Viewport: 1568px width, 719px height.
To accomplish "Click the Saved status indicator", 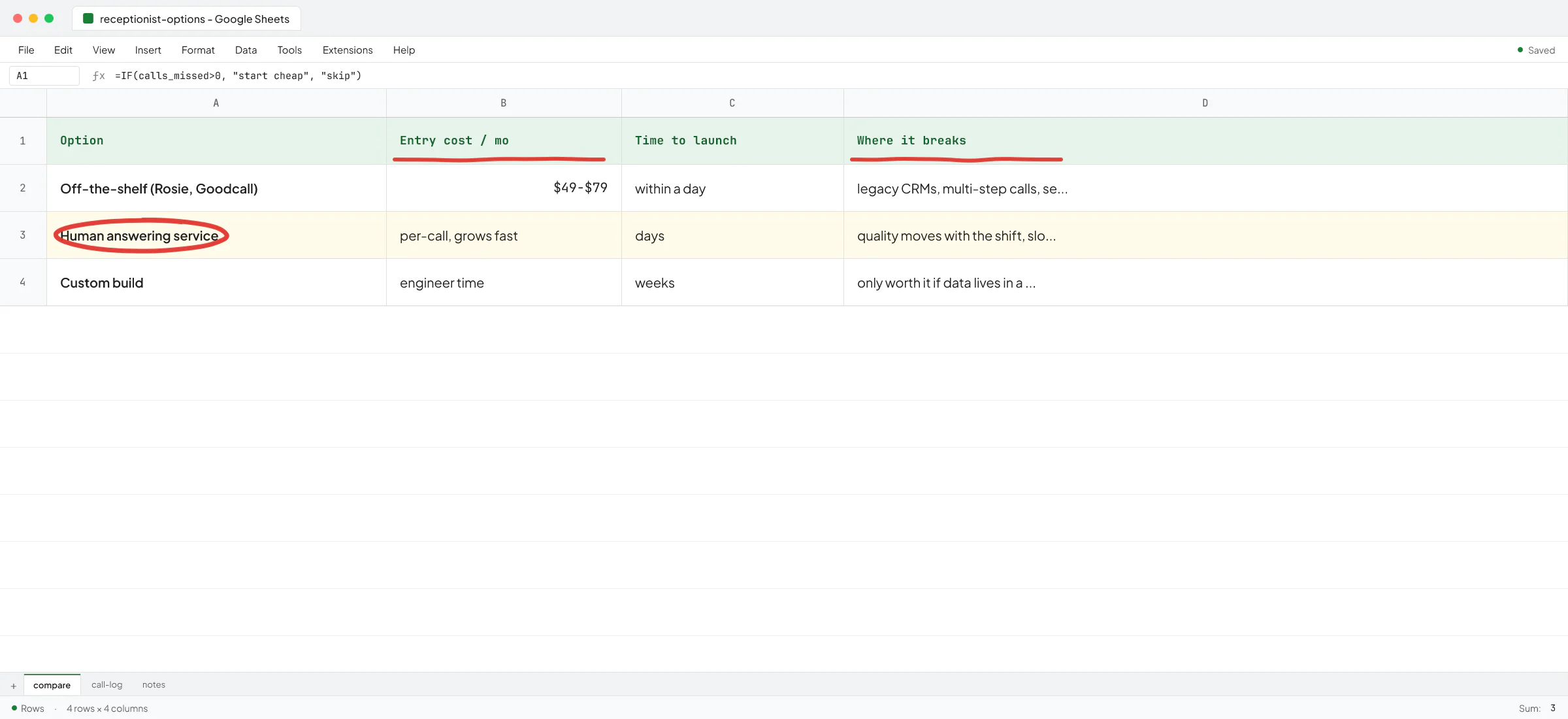I will coord(1536,50).
